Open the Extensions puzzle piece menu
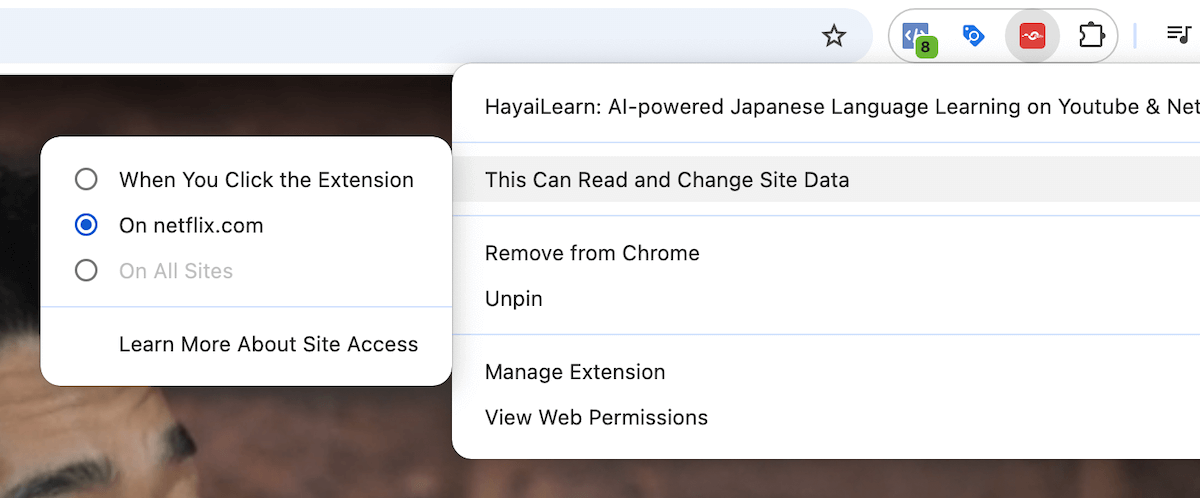This screenshot has height=498, width=1200. 1090,37
